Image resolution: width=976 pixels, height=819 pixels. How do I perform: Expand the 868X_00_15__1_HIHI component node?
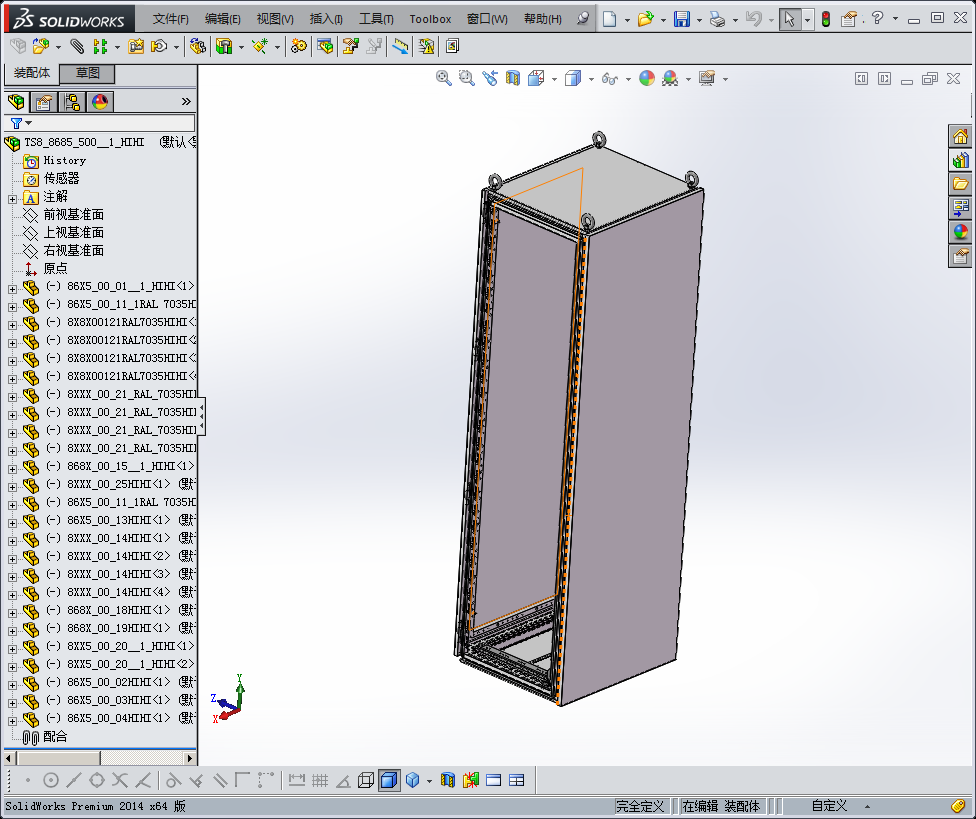pyautogui.click(x=12, y=467)
